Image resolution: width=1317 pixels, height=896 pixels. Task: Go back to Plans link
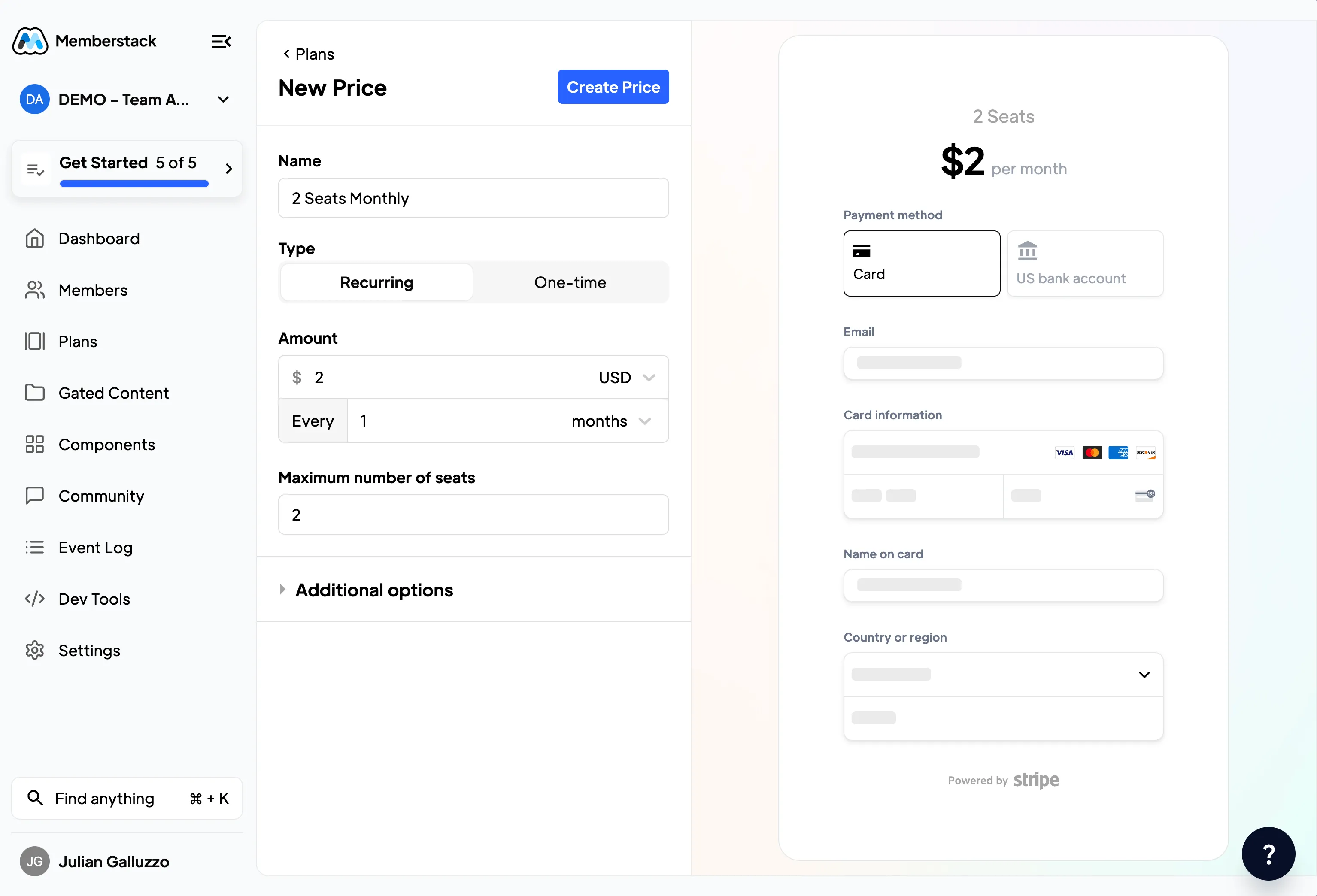[309, 54]
